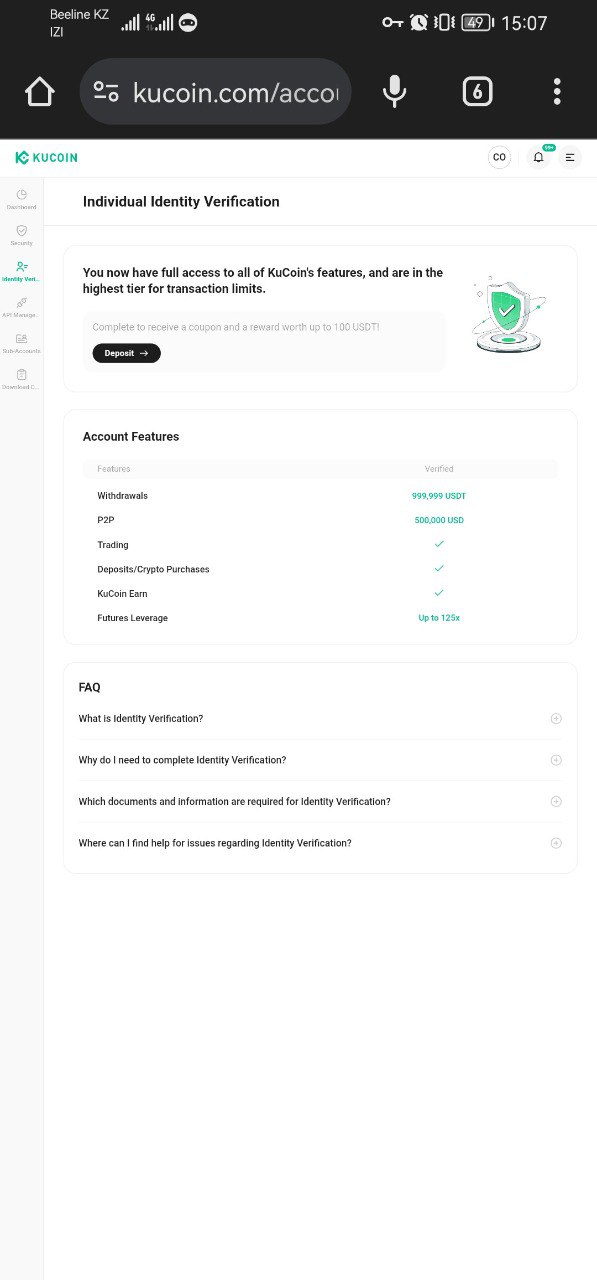This screenshot has height=1280, width=597.
Task: Tap the browser home icon
Action: [40, 92]
